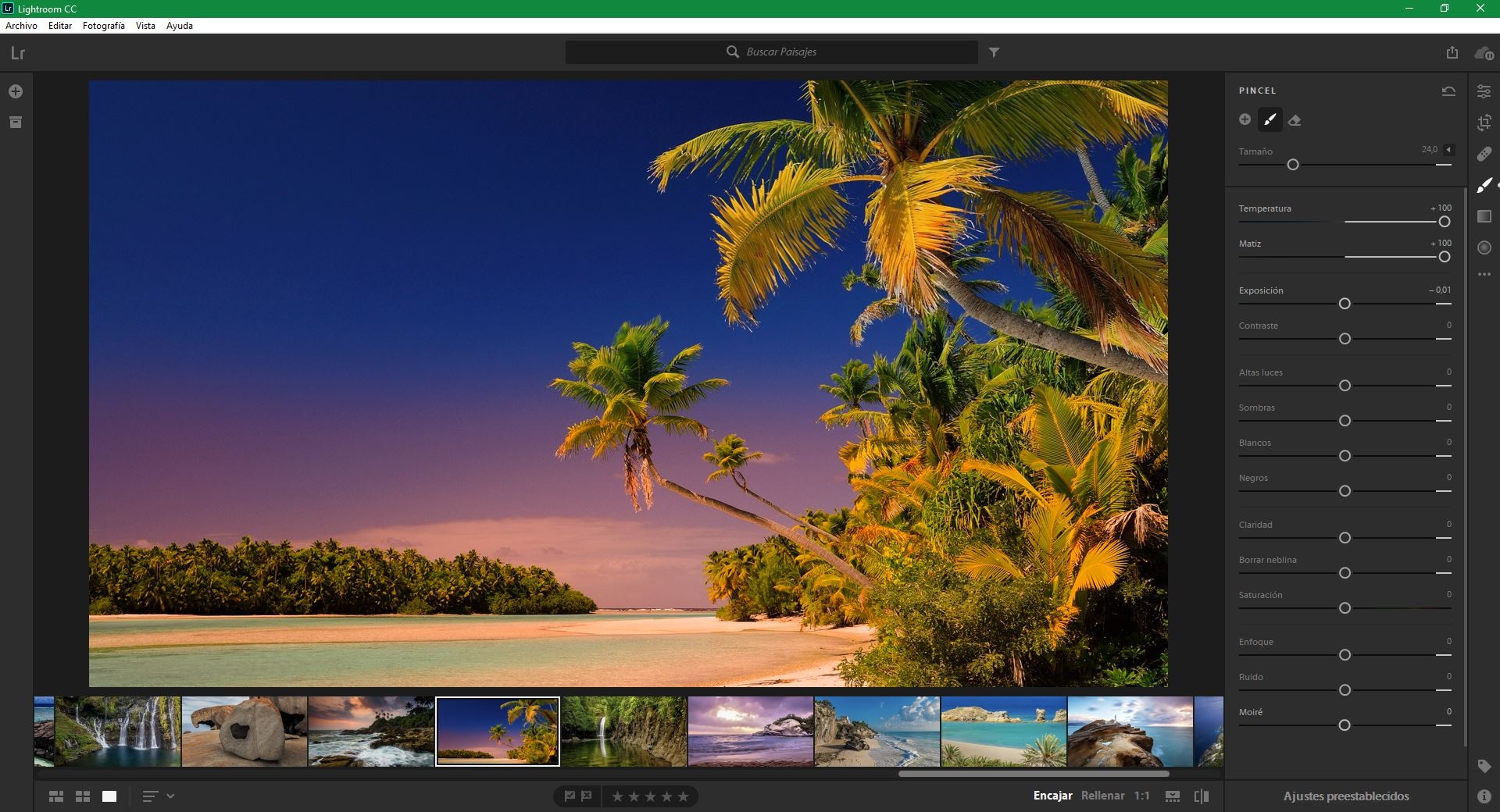1500x812 pixels.
Task: Open the Editar menu
Action: (x=60, y=26)
